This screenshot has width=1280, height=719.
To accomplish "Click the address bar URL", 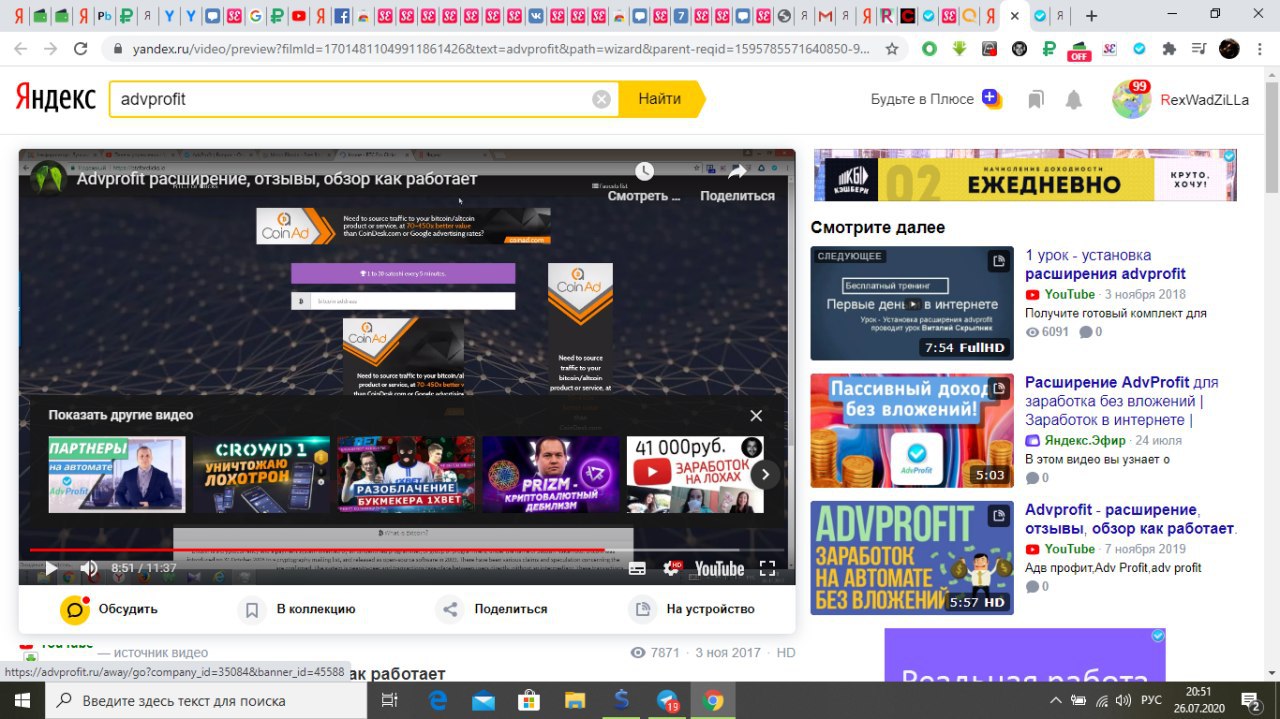I will pyautogui.click(x=500, y=48).
